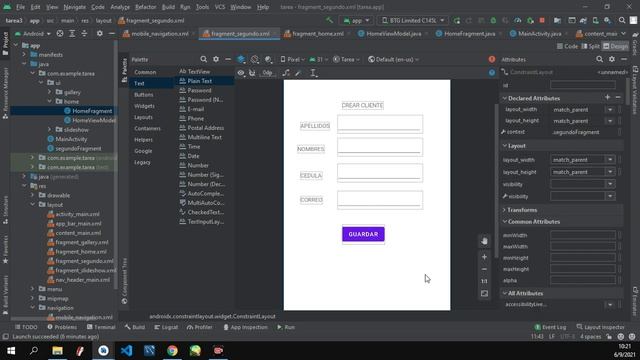Collapse Common Attributes section

pos(505,222)
